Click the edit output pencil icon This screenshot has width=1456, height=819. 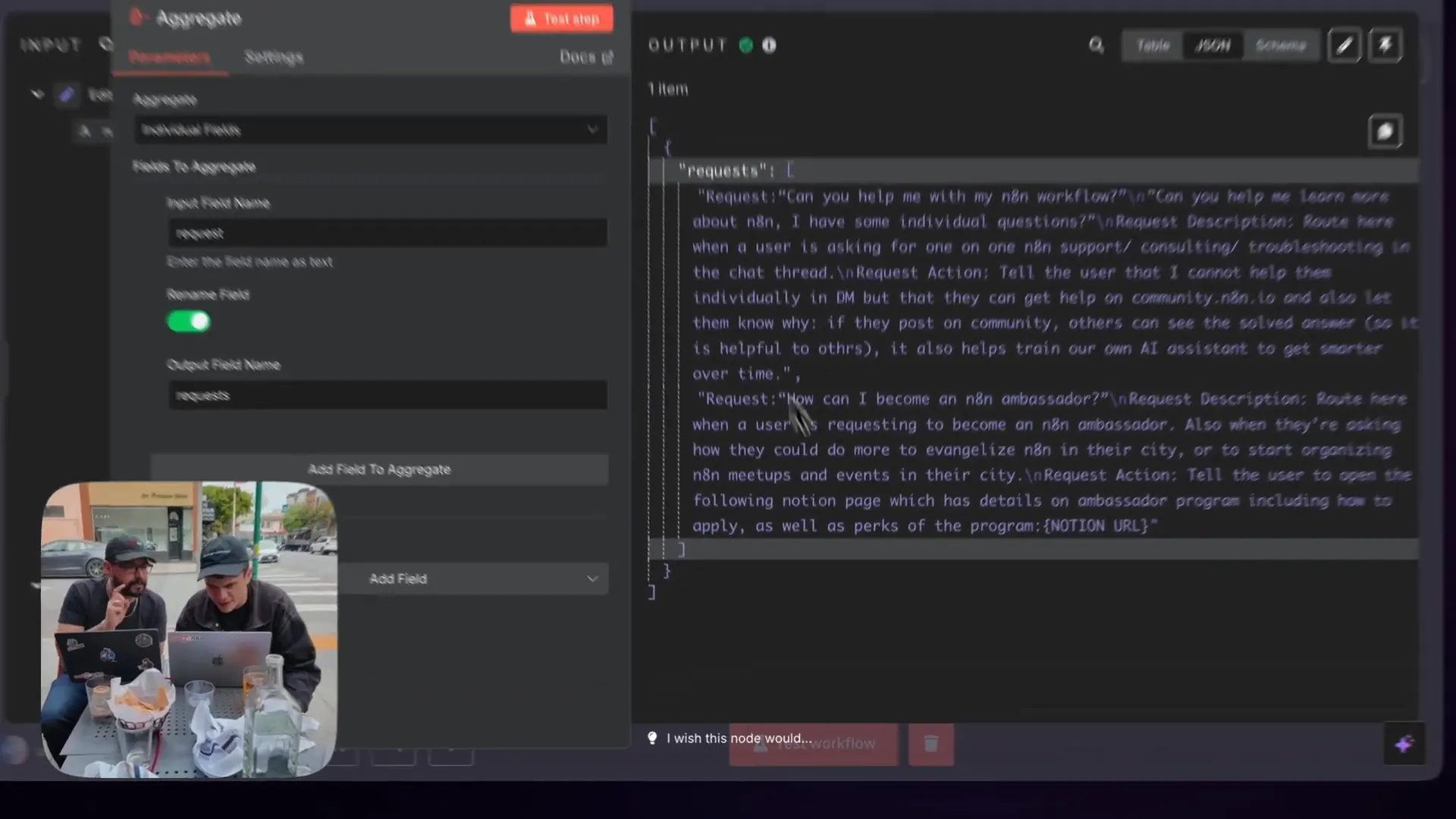(x=1345, y=45)
